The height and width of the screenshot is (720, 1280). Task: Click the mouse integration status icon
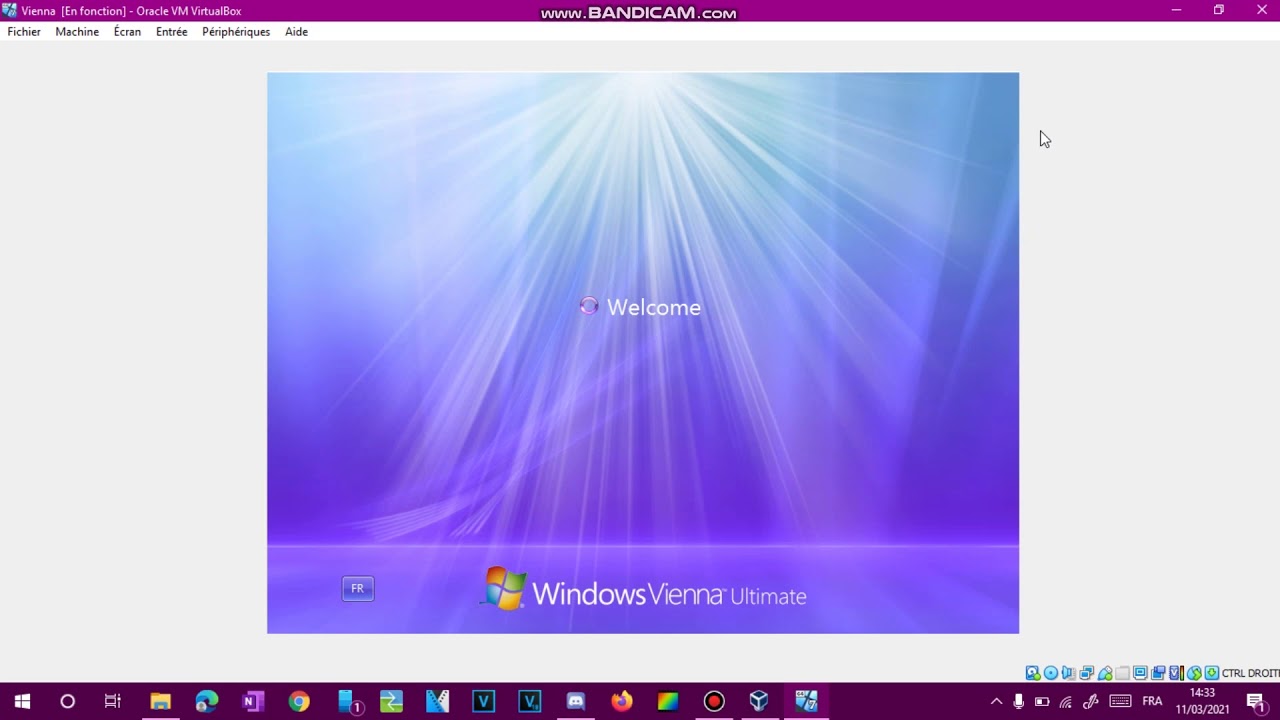point(1194,673)
